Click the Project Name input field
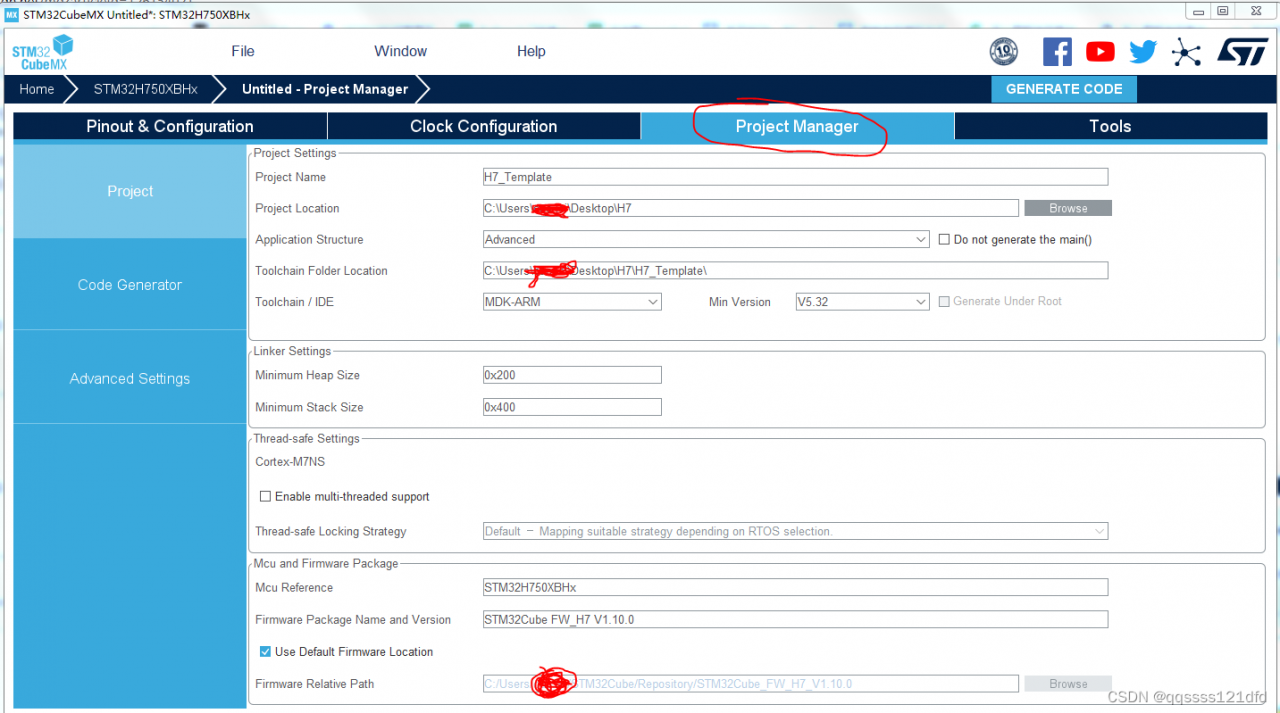The image size is (1280, 713). pos(795,177)
